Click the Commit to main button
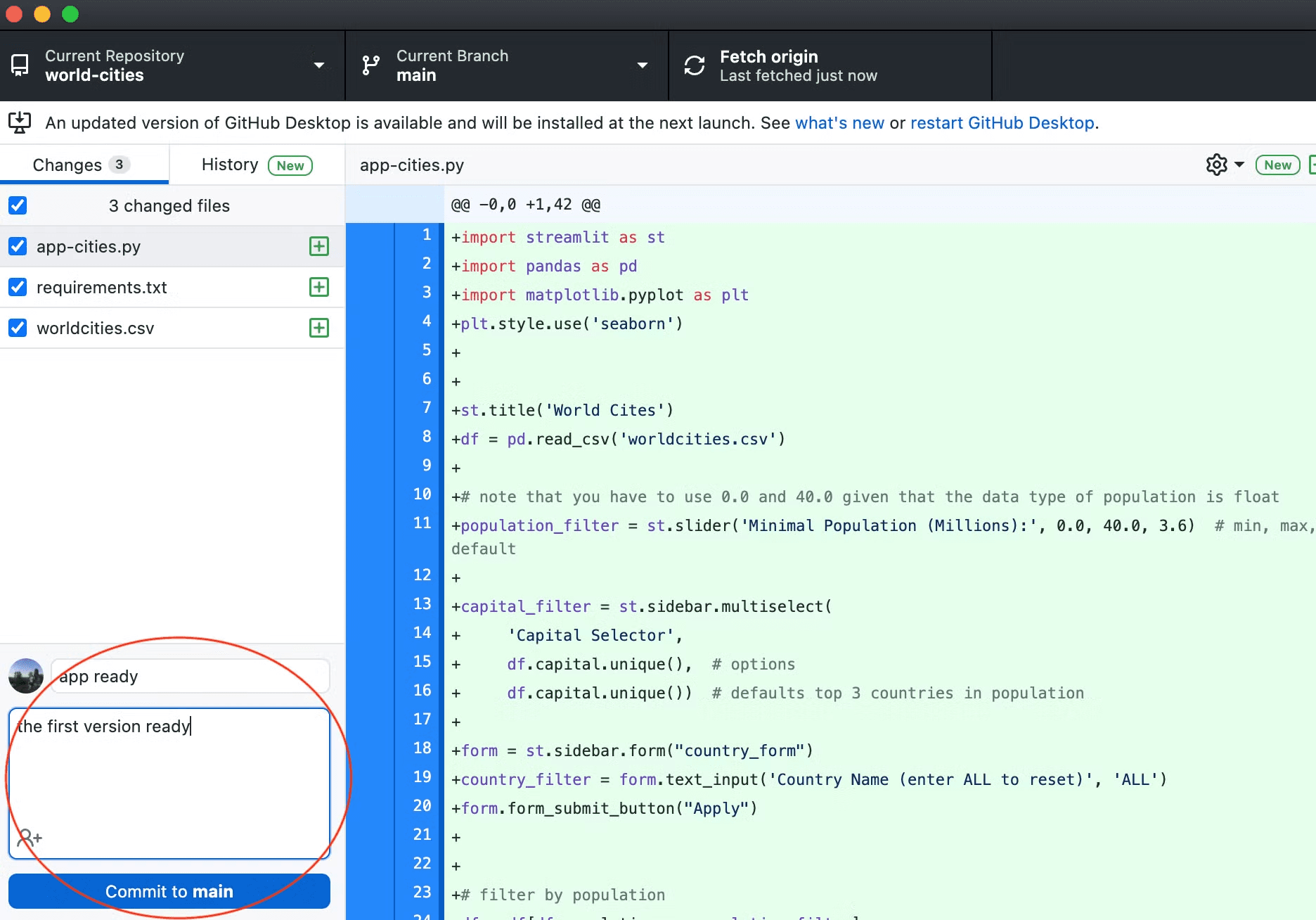 pos(169,891)
